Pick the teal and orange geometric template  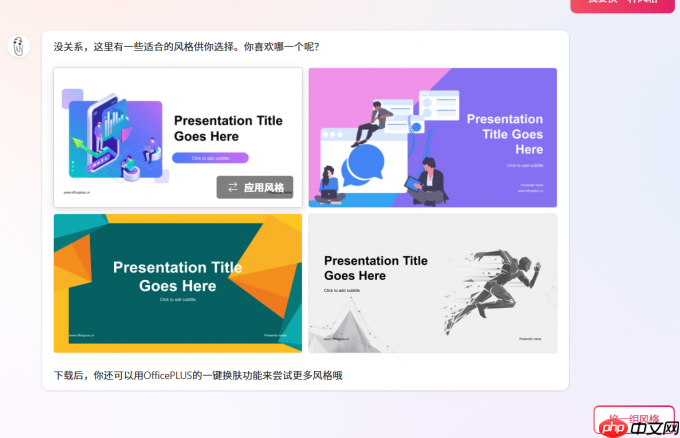pyautogui.click(x=178, y=283)
